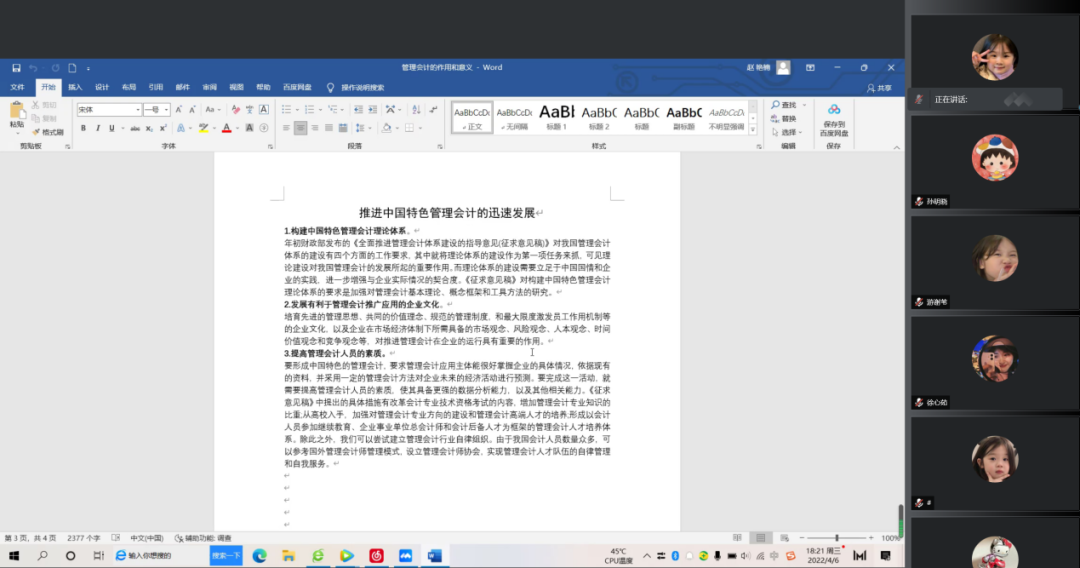This screenshot has height=568, width=1080.
Task: Switch to Read Mode view in status bar
Action: (737, 538)
